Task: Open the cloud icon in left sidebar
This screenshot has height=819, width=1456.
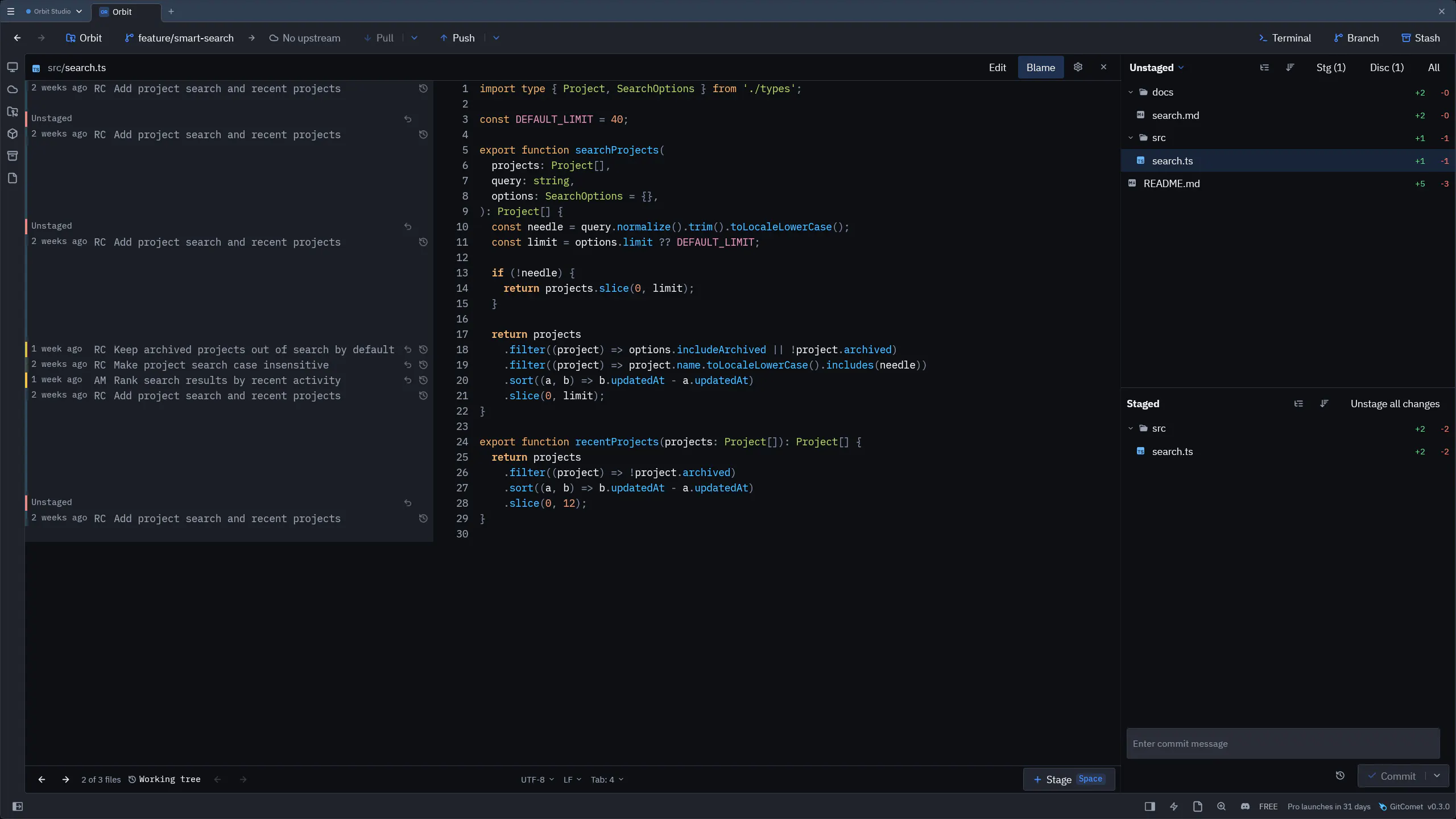Action: (x=13, y=89)
